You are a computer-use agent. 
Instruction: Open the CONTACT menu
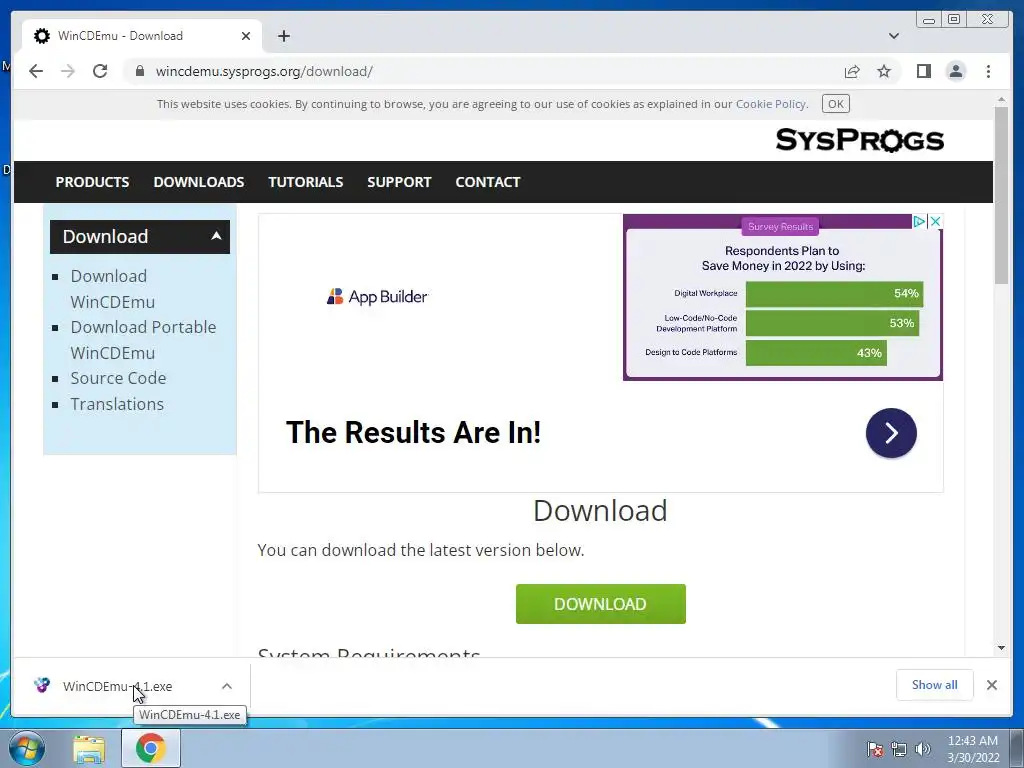[x=488, y=182]
